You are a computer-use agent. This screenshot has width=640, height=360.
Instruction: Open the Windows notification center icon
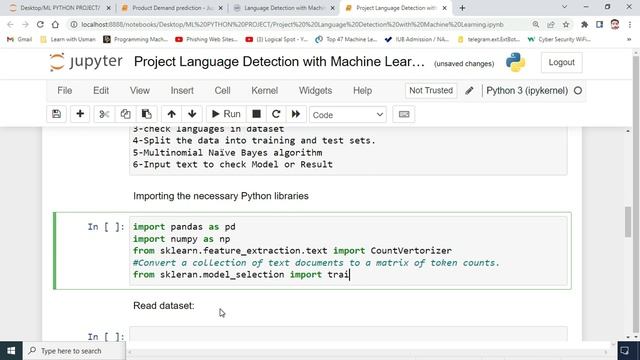coord(624,351)
